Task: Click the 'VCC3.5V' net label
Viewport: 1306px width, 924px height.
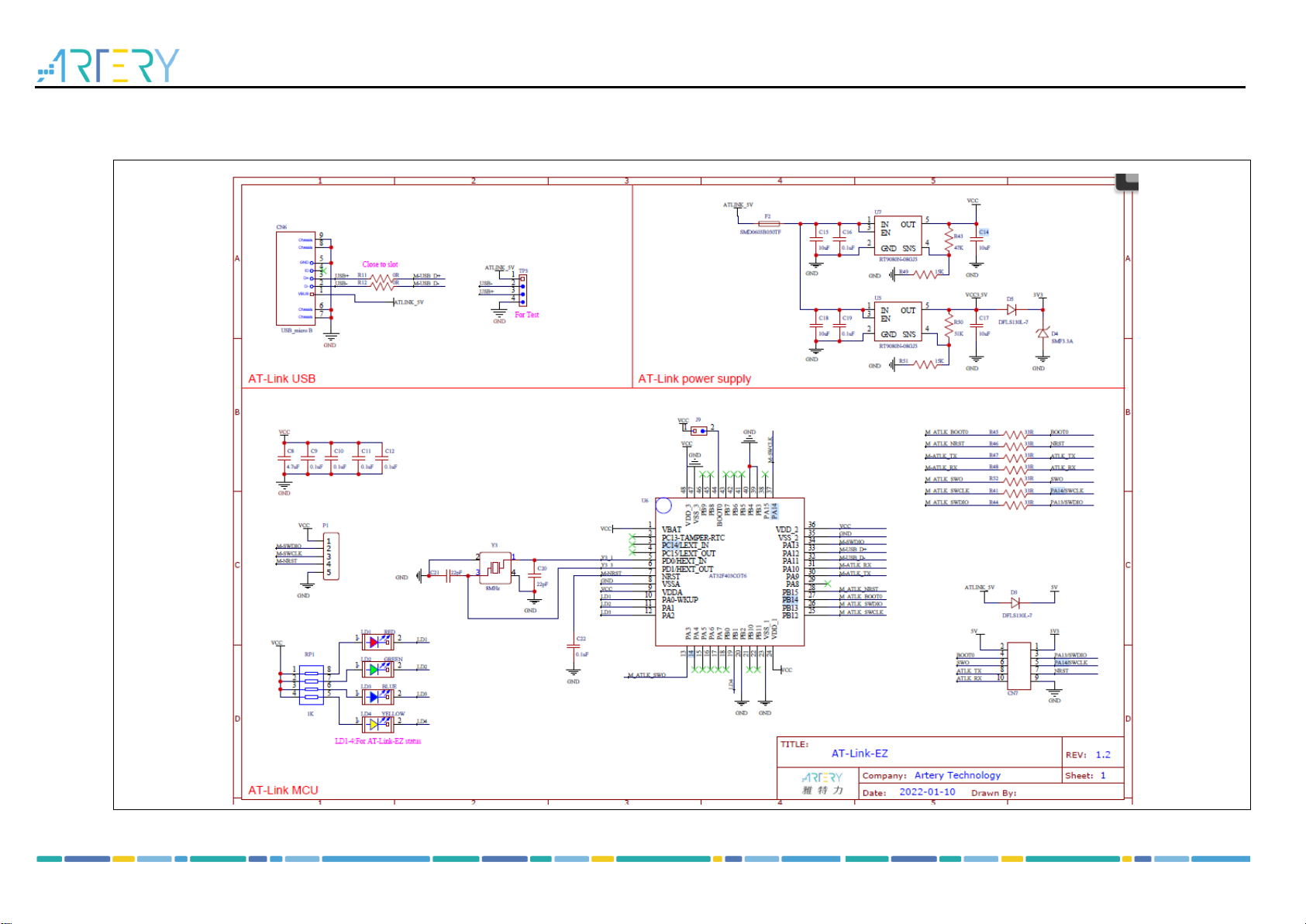Action: 976,295
